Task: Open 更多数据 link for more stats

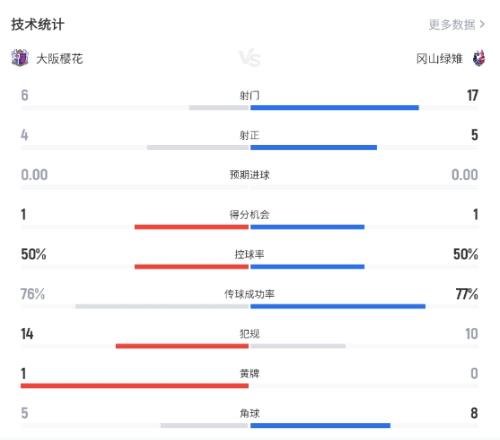Action: pyautogui.click(x=452, y=24)
